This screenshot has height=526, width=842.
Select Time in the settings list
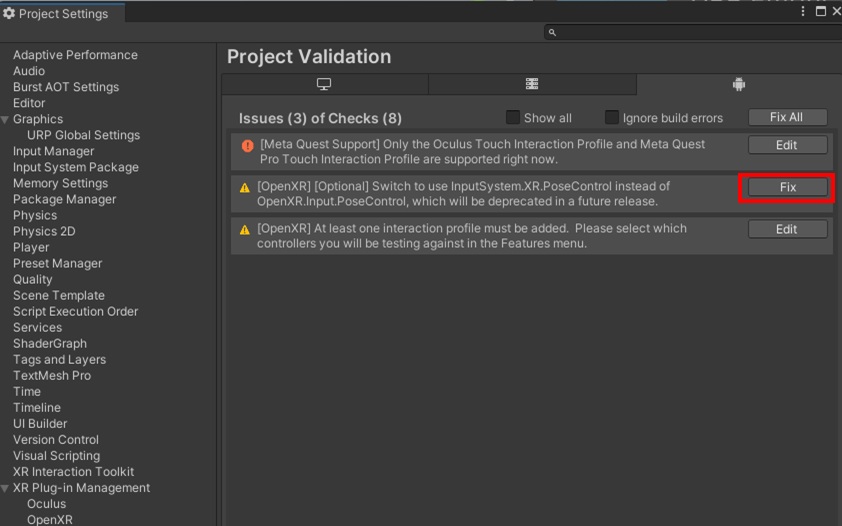coord(27,392)
